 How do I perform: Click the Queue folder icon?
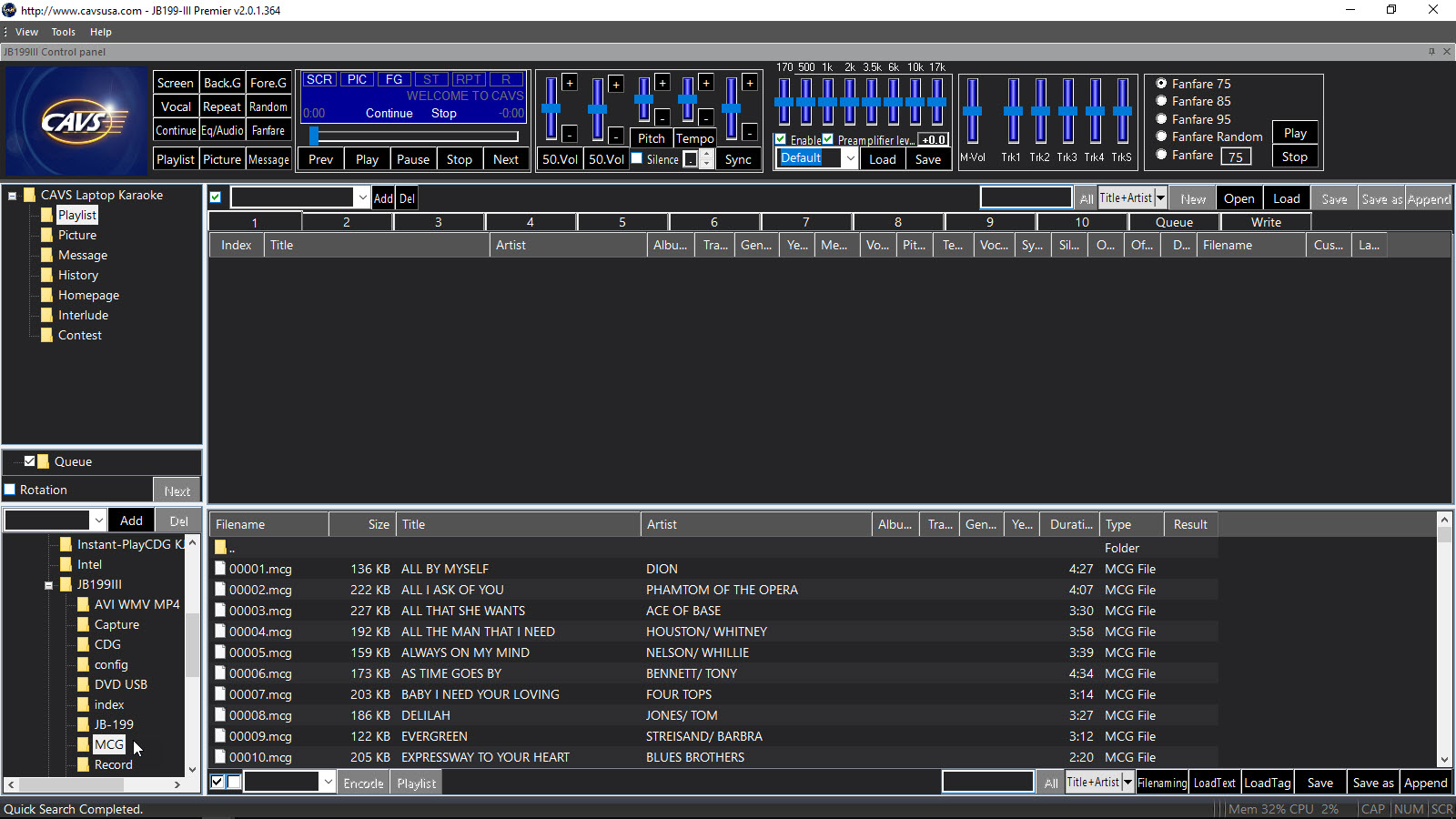pyautogui.click(x=43, y=461)
